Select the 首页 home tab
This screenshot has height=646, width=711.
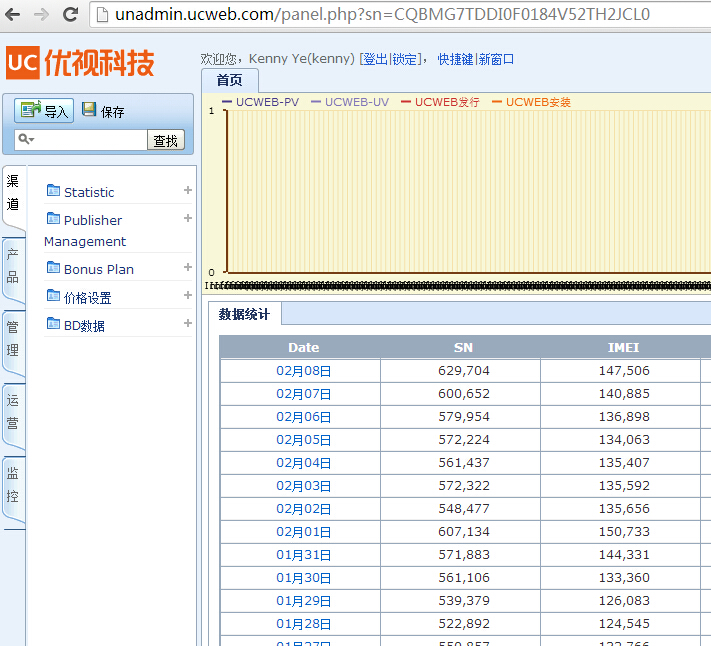pos(229,80)
